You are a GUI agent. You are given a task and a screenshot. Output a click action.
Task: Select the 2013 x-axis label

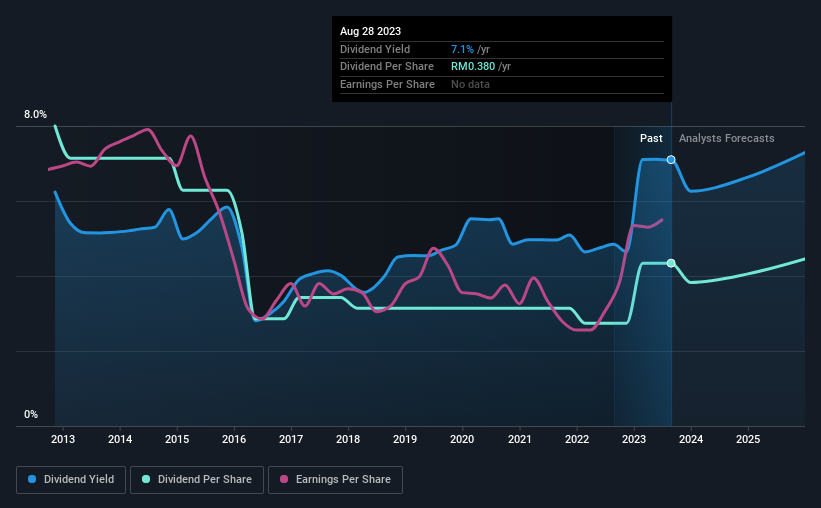[x=63, y=439]
